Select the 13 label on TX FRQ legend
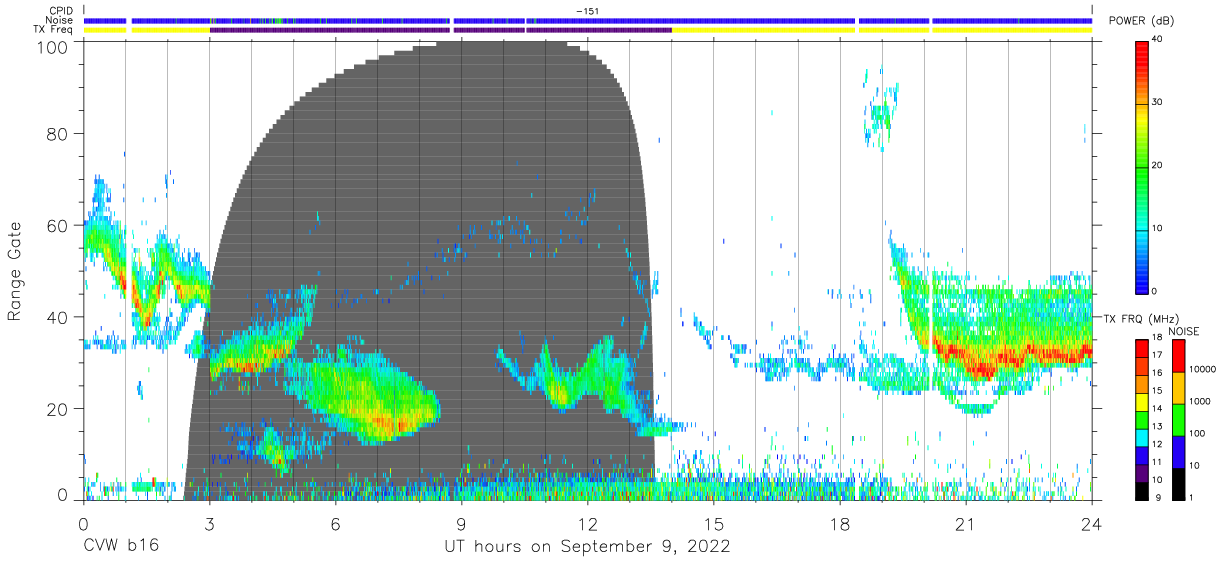This screenshot has width=1228, height=567. coord(1158,426)
